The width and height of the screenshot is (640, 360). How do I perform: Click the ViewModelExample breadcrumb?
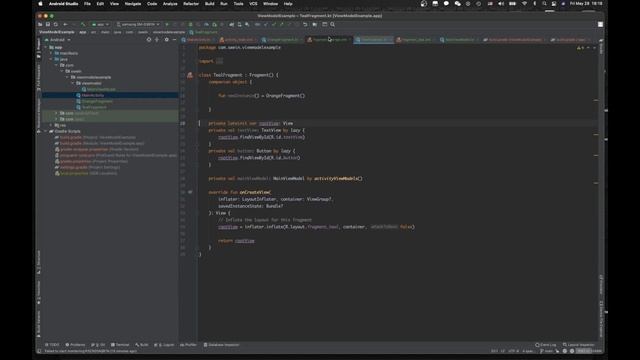pyautogui.click(x=57, y=32)
